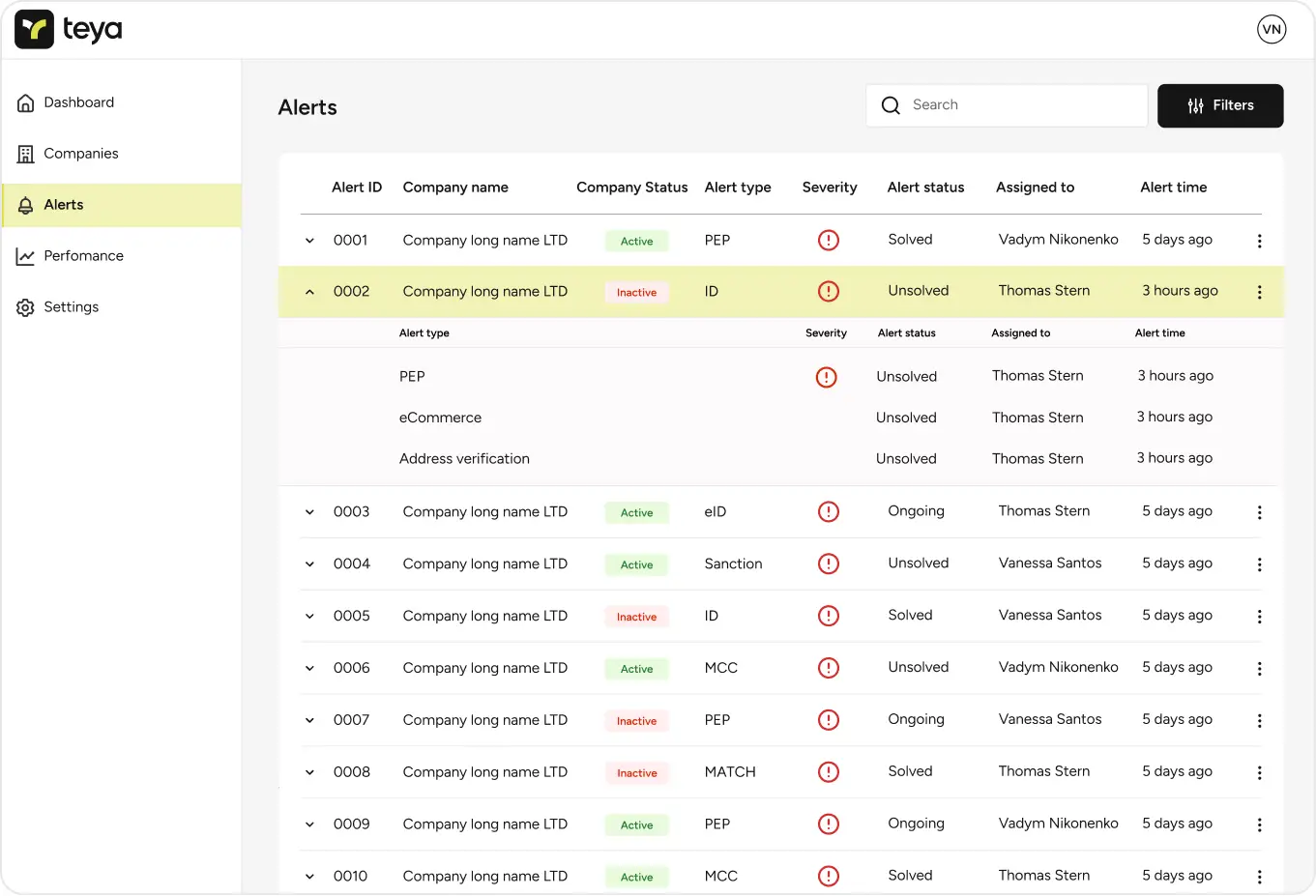Click into the Search field
This screenshot has width=1316, height=896.
point(1020,105)
